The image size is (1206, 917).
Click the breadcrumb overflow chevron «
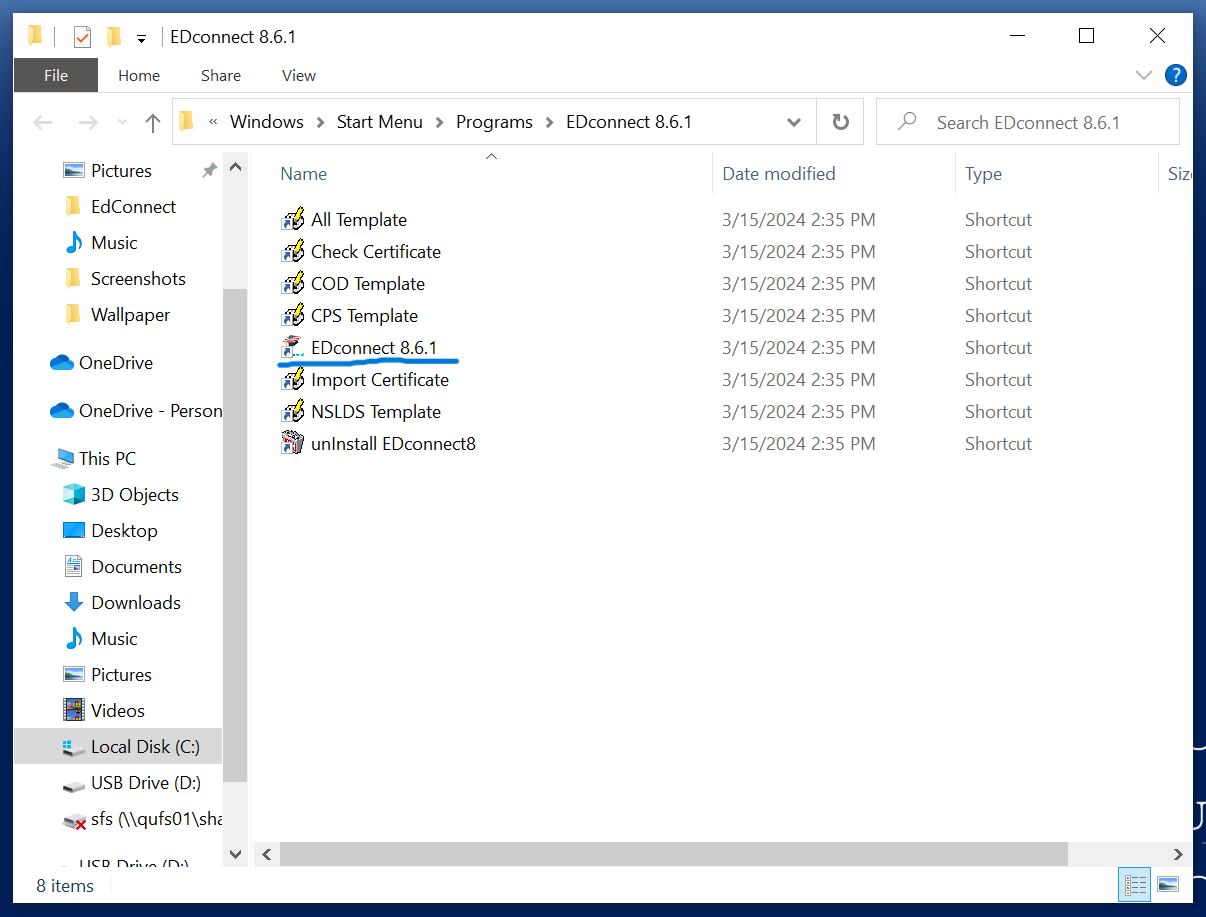pos(213,122)
